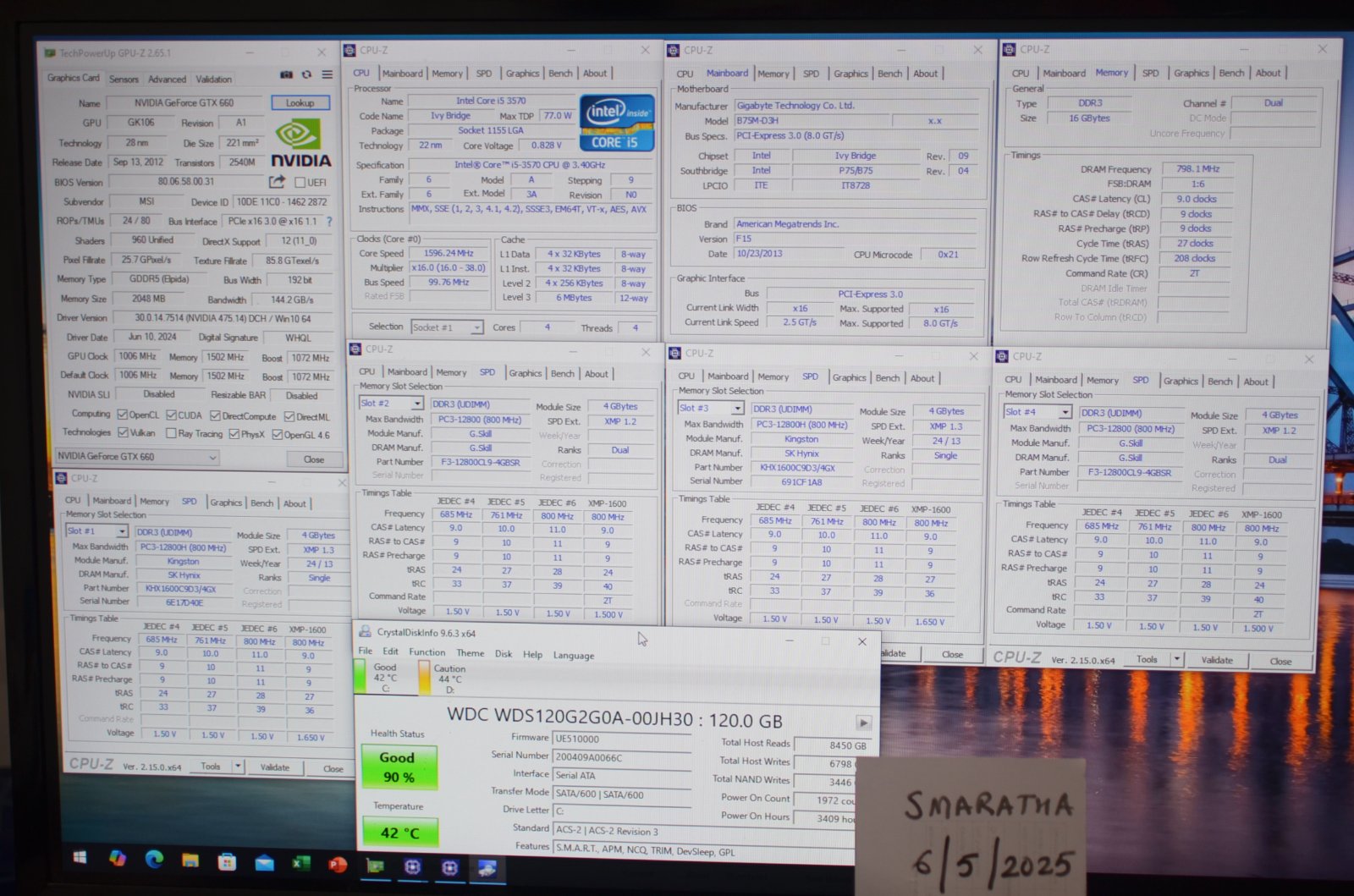Open the Slot #1 memory dropdown

[x=96, y=530]
